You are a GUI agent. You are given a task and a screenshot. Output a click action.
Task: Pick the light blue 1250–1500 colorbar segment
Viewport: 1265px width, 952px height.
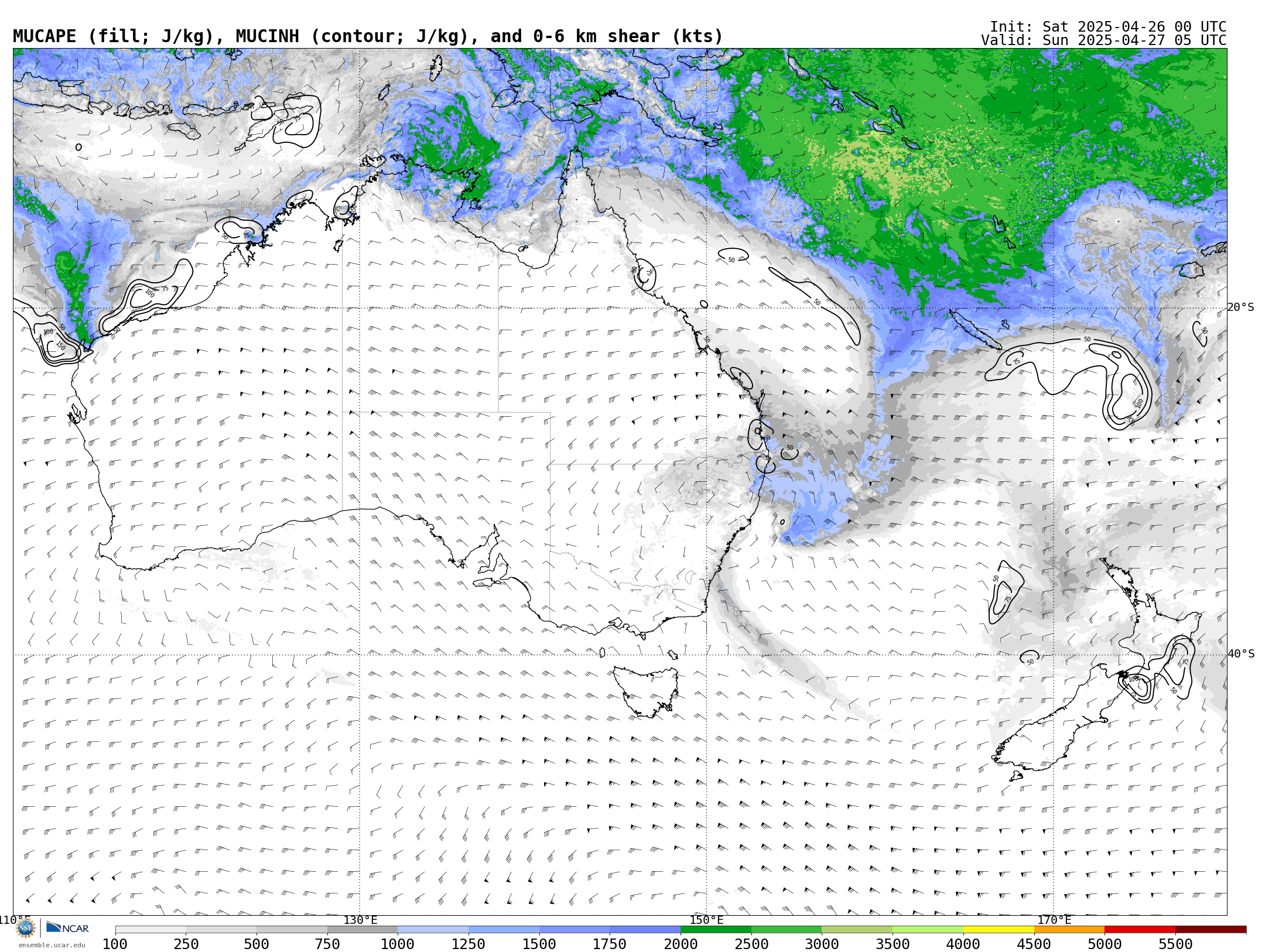pos(504,930)
